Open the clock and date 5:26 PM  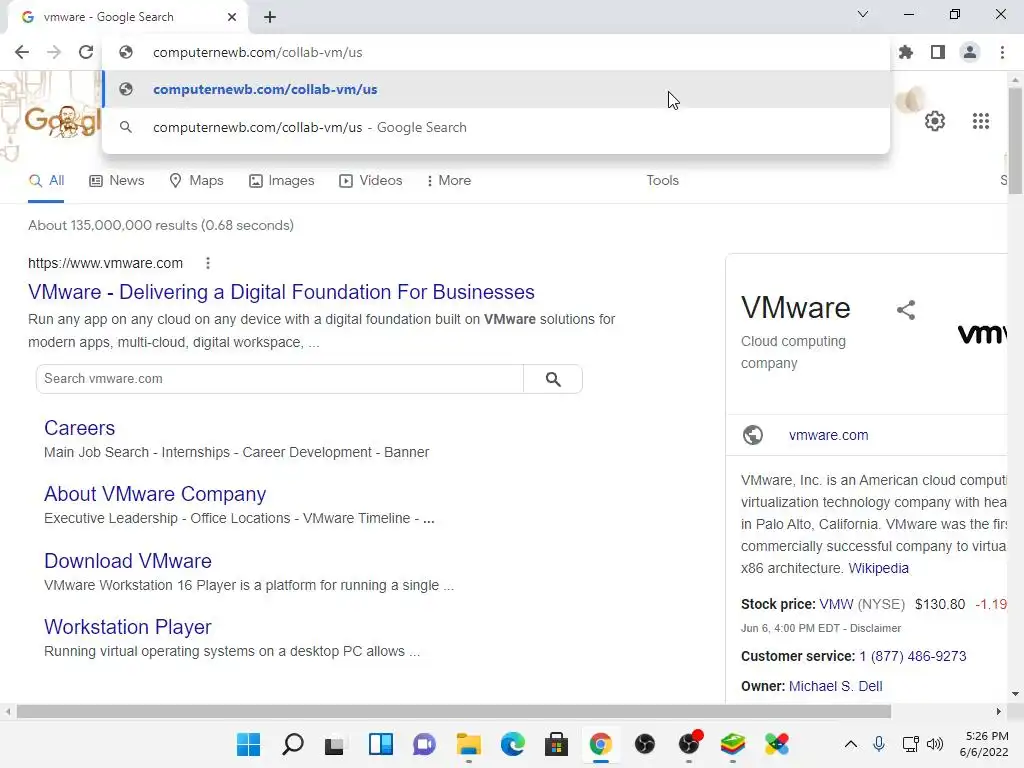tap(984, 744)
